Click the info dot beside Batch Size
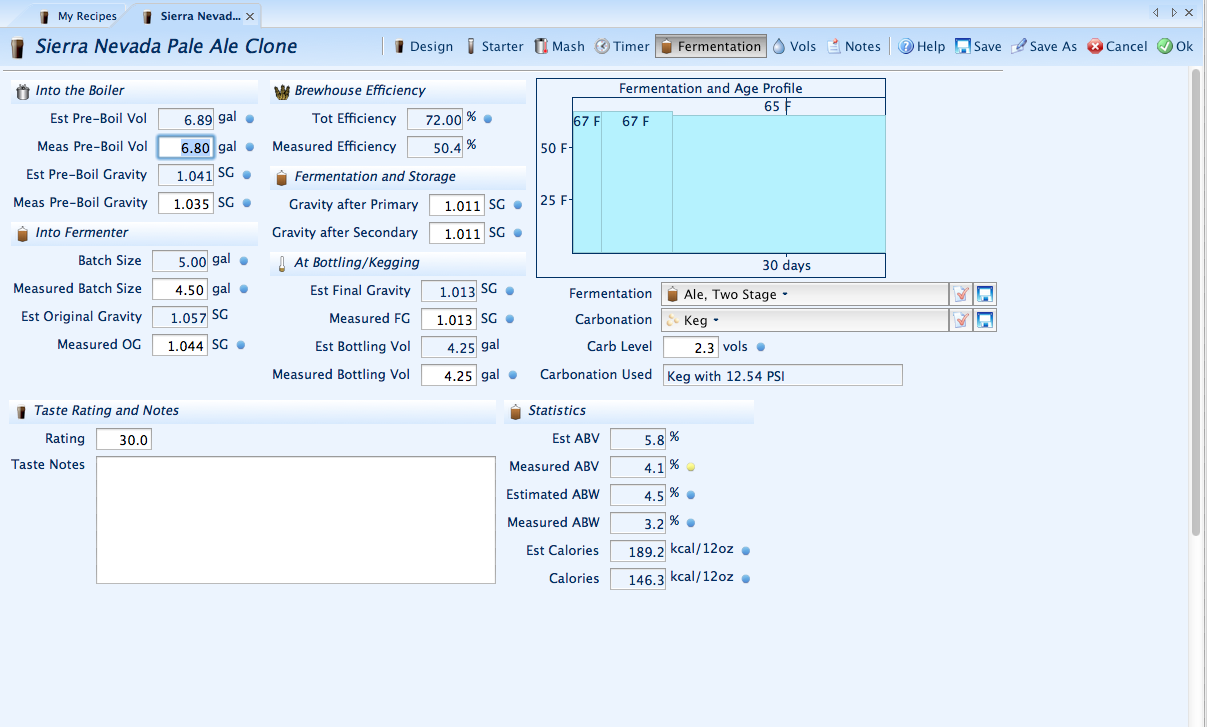The width and height of the screenshot is (1207, 727). pyautogui.click(x=243, y=261)
